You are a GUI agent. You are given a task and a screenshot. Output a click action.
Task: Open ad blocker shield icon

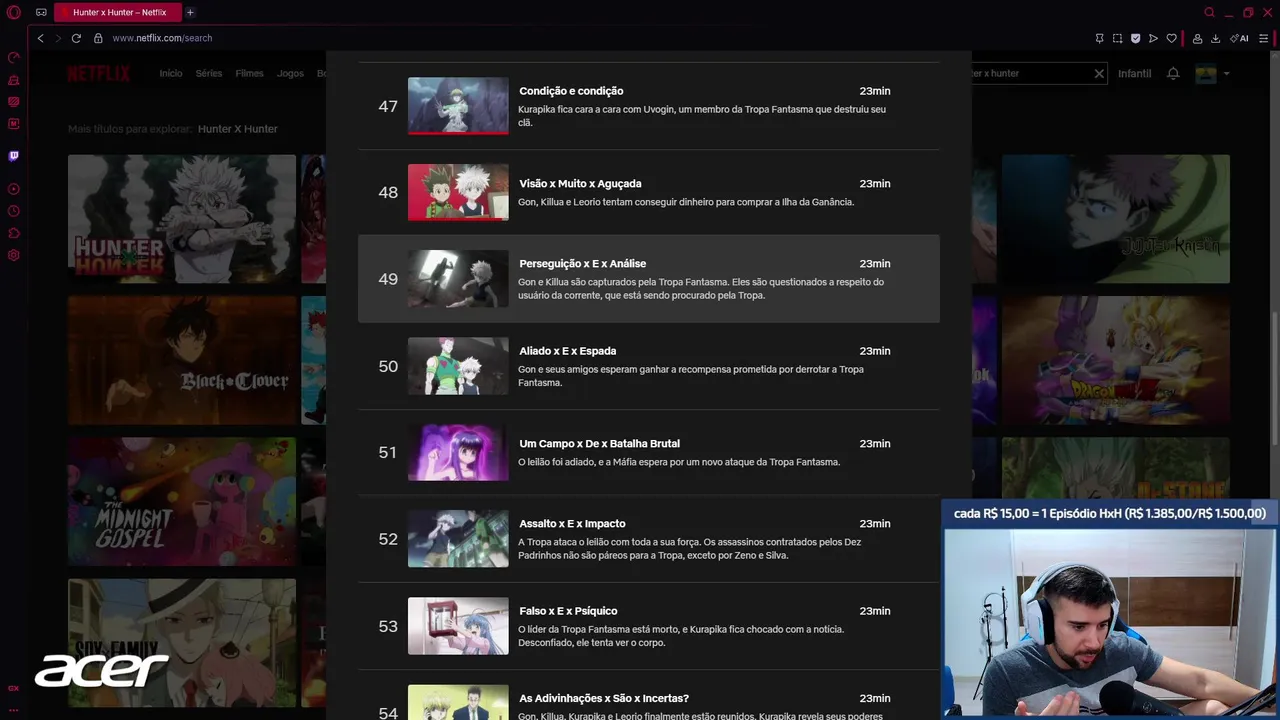(x=1135, y=38)
